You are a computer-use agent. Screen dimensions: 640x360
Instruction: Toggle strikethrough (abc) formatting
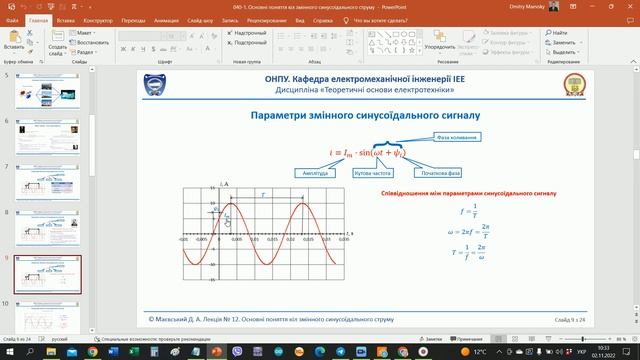click(163, 49)
